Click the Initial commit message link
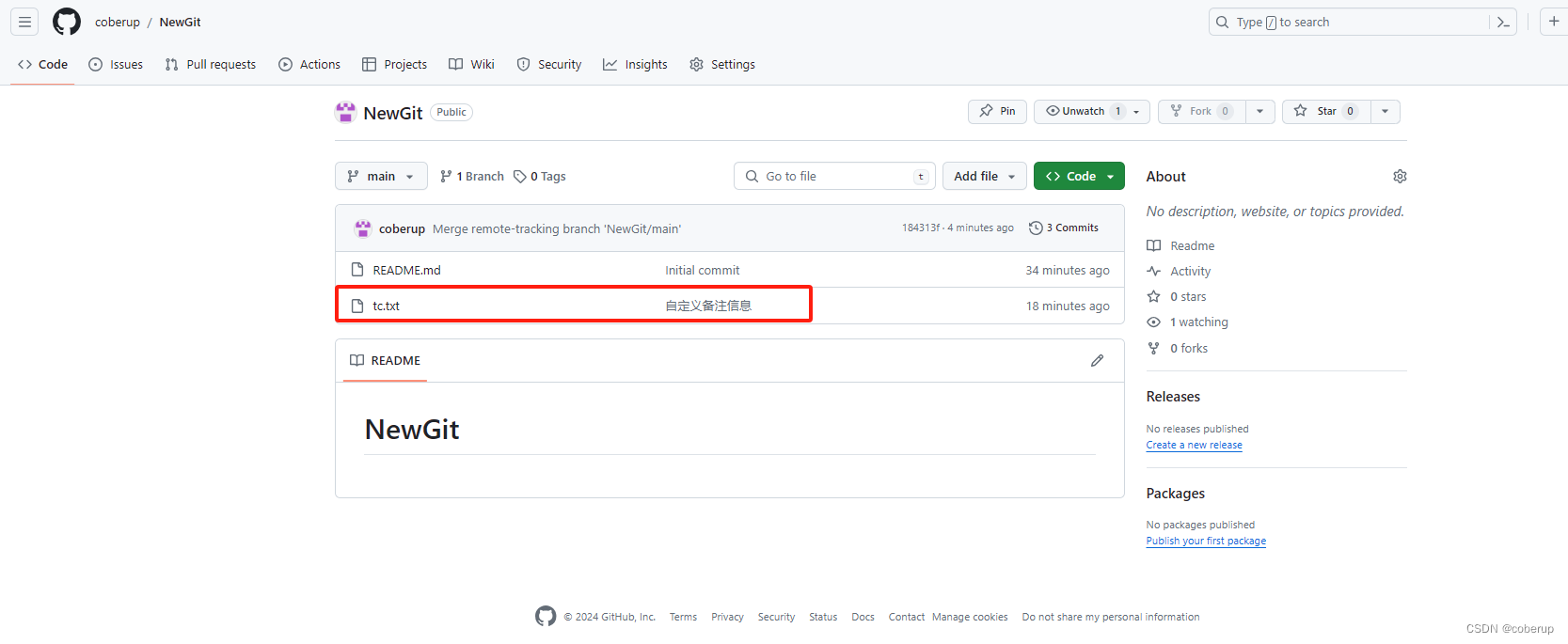The width and height of the screenshot is (1568, 644). coord(702,270)
